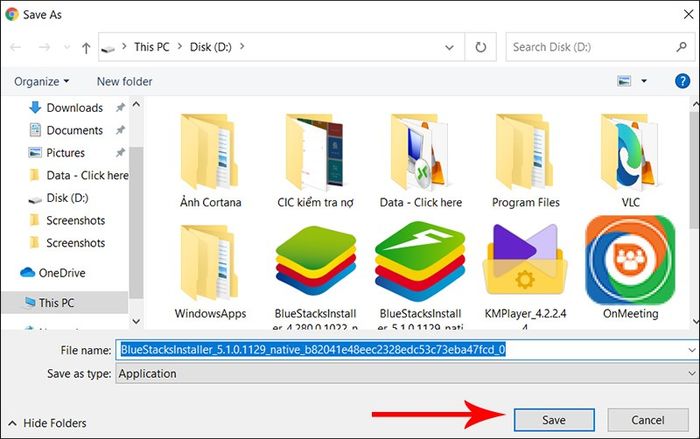Select the CIC kiểm tra nợ folder
The image size is (700, 439).
[x=315, y=161]
